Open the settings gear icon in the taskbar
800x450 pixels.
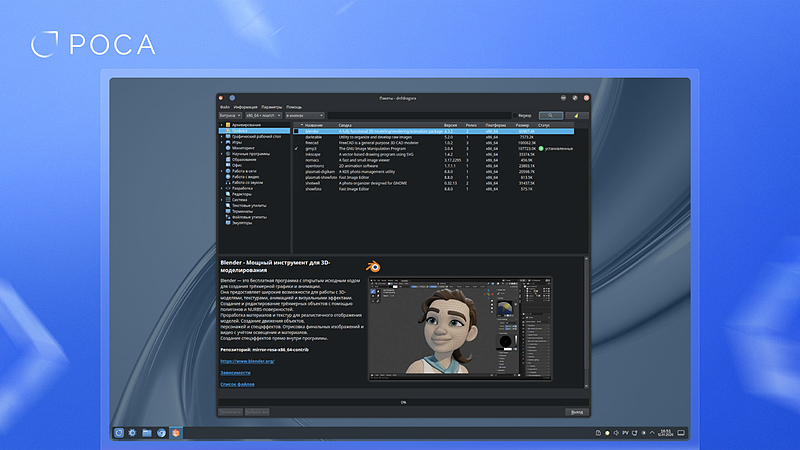click(x=133, y=432)
